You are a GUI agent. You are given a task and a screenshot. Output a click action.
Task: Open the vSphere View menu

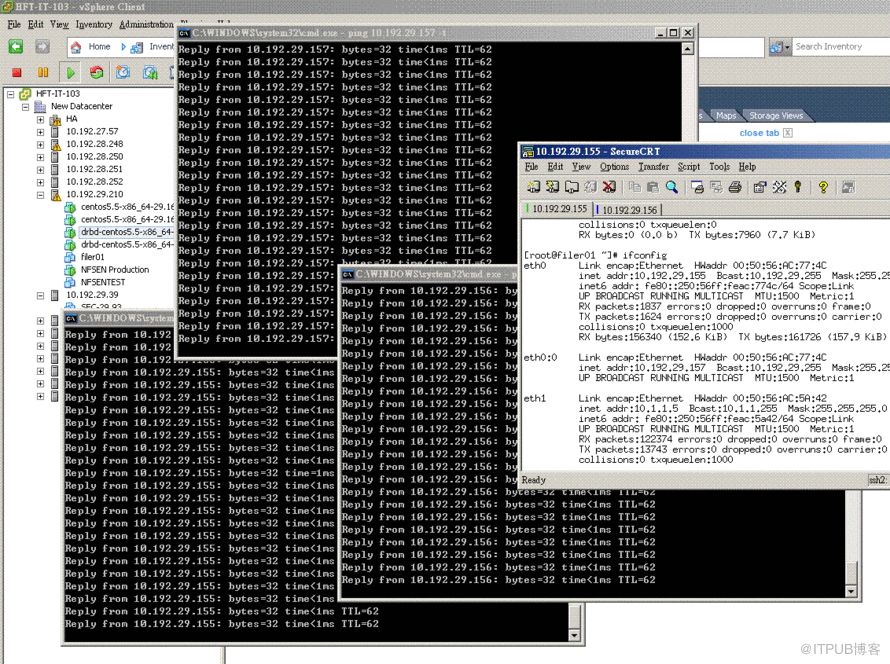[x=59, y=24]
